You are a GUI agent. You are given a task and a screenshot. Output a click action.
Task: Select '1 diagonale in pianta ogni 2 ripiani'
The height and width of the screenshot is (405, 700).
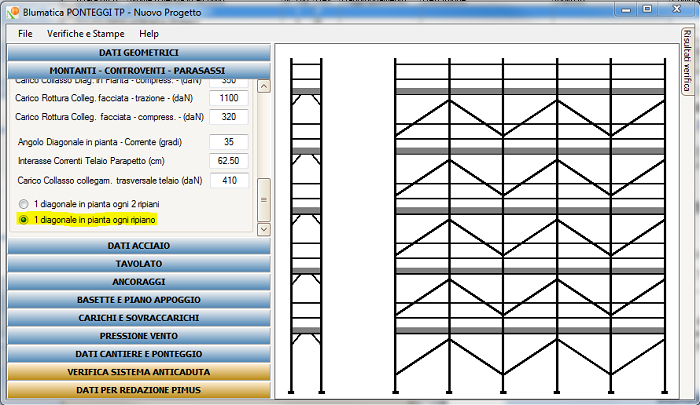24,203
